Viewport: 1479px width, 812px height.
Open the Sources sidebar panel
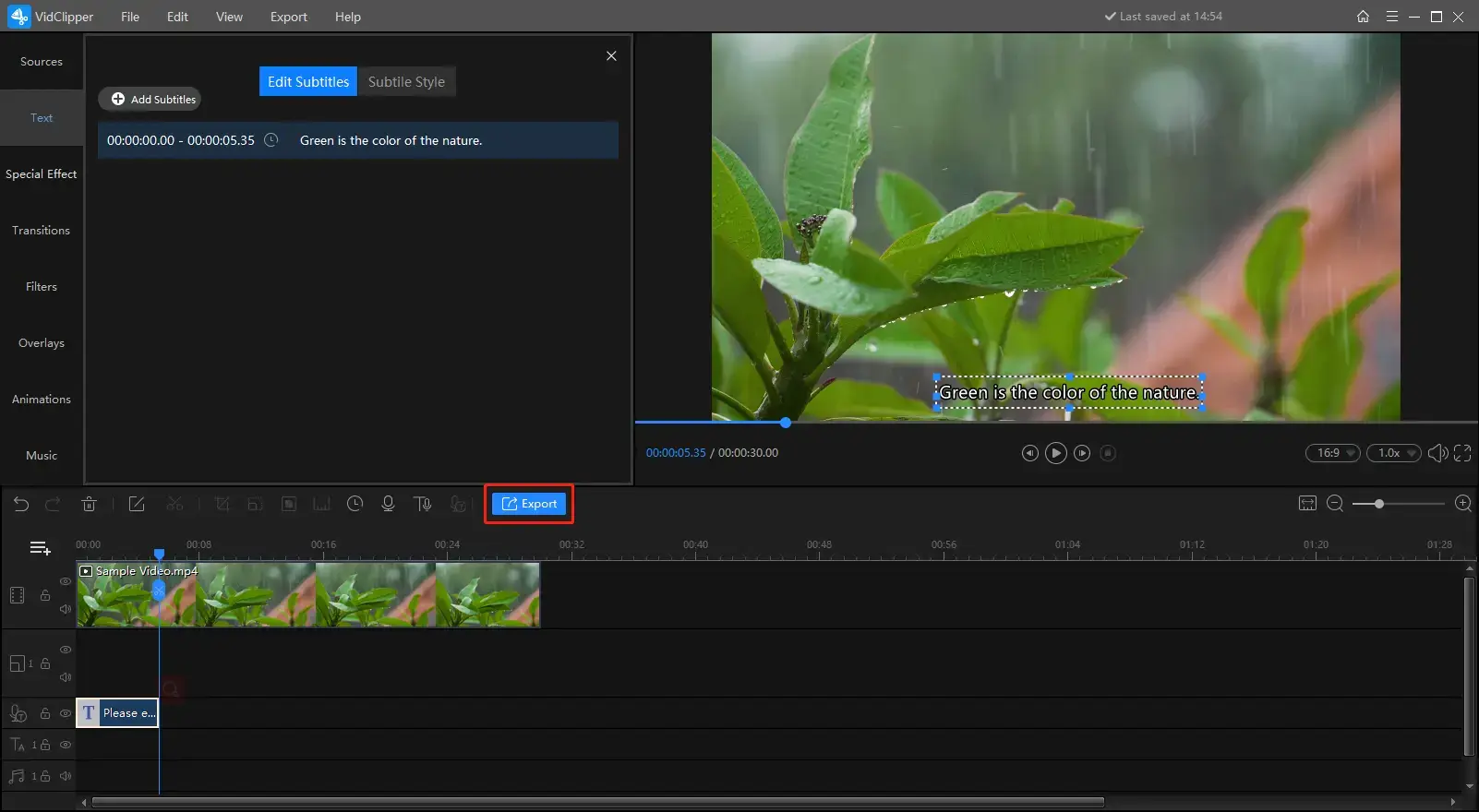[x=42, y=62]
